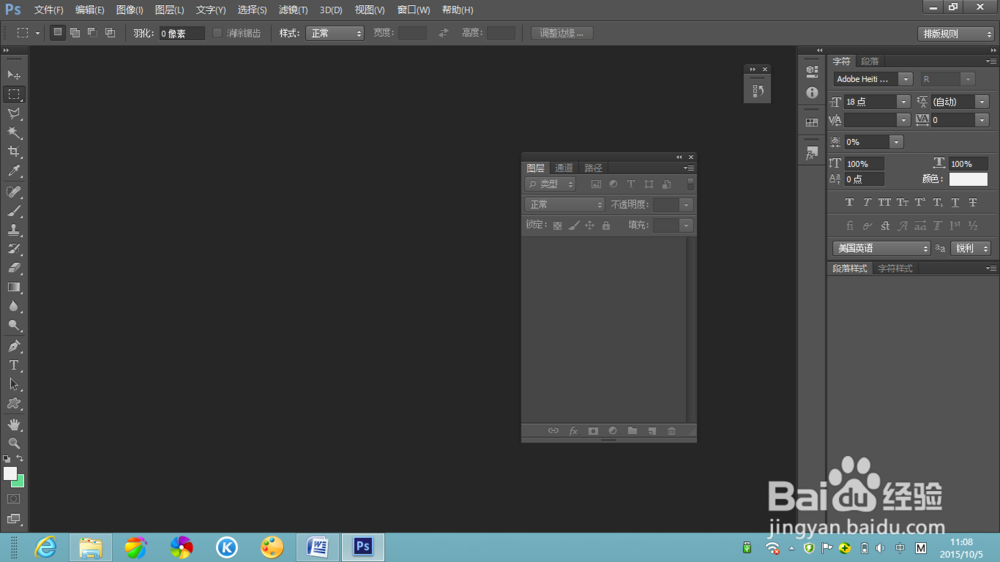1000x562 pixels.
Task: Select the Pen tool
Action: (14, 346)
